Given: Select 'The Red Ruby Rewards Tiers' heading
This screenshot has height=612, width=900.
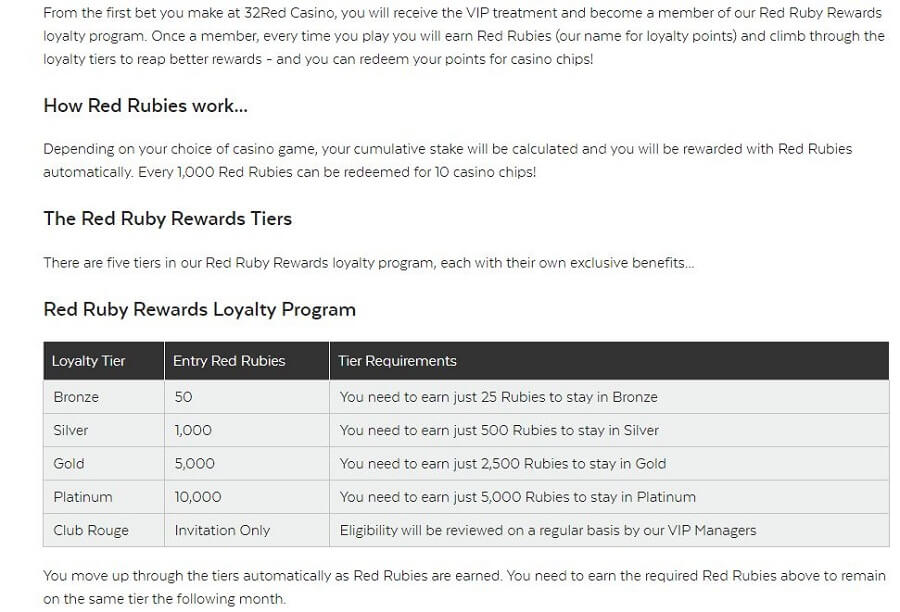Looking at the screenshot, I should coord(168,219).
